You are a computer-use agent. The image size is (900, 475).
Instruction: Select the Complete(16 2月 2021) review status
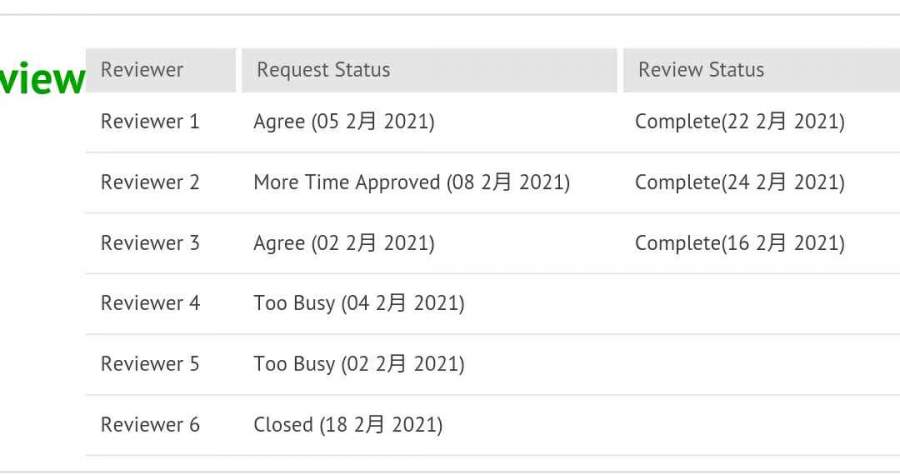click(739, 243)
